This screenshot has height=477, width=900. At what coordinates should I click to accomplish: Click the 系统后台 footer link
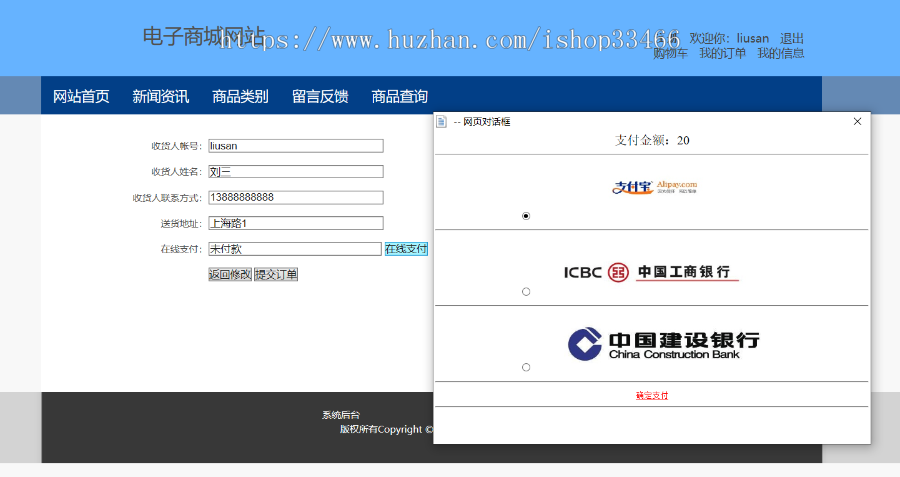pyautogui.click(x=341, y=415)
